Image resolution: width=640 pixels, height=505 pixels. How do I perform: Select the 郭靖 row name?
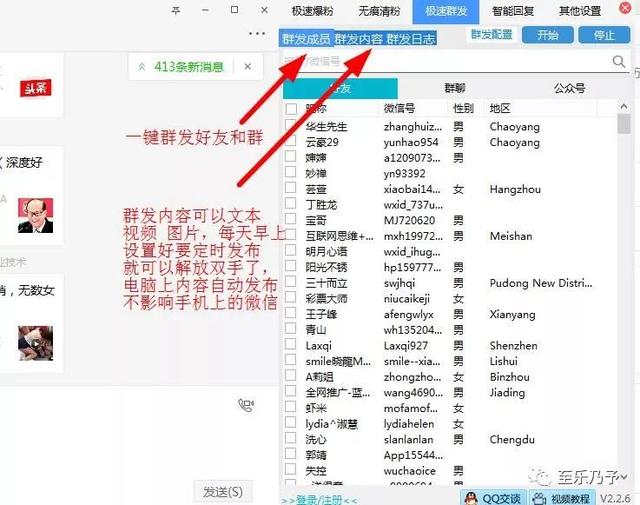pos(316,455)
